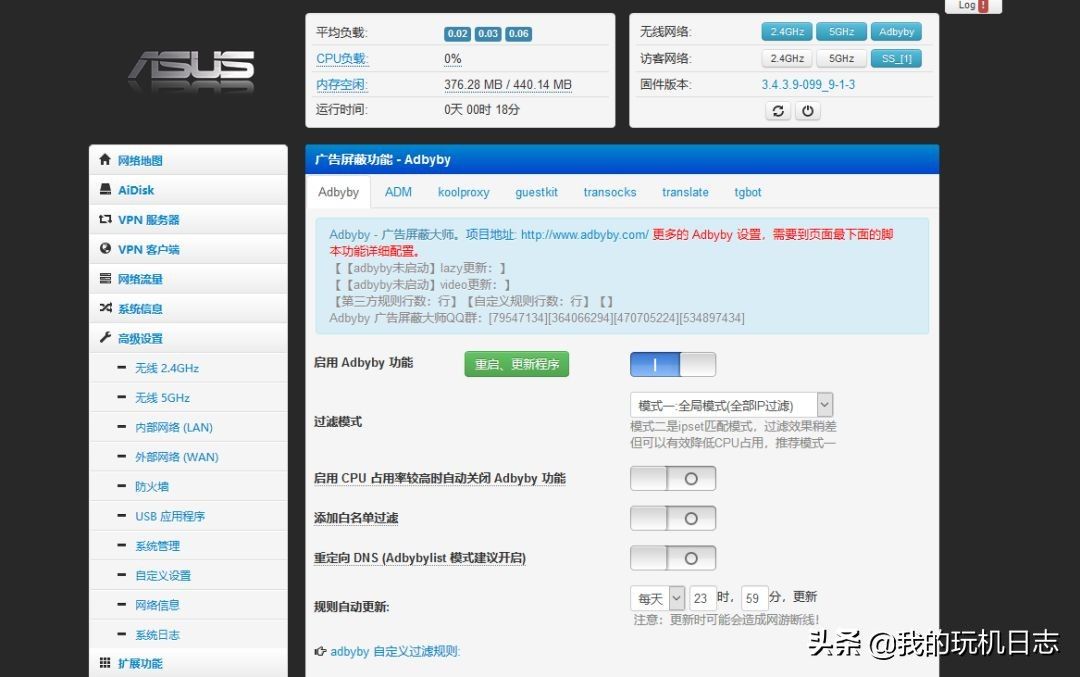Open the guestkit tab
1080x677 pixels.
(x=537, y=192)
